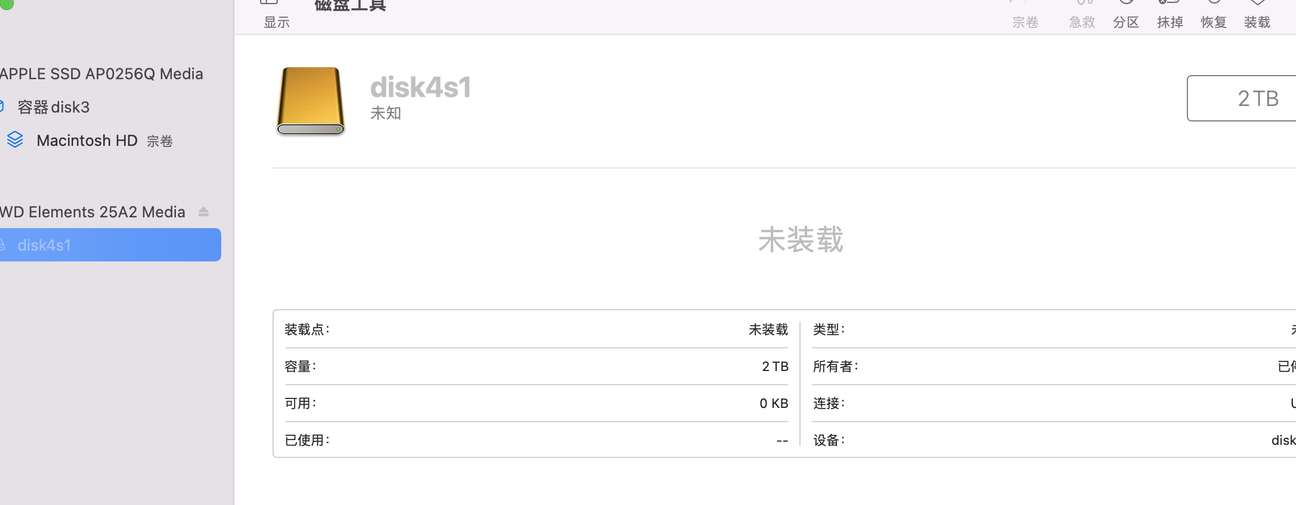Click the 2 TB capacity box
The width and height of the screenshot is (1296, 505).
[1241, 98]
